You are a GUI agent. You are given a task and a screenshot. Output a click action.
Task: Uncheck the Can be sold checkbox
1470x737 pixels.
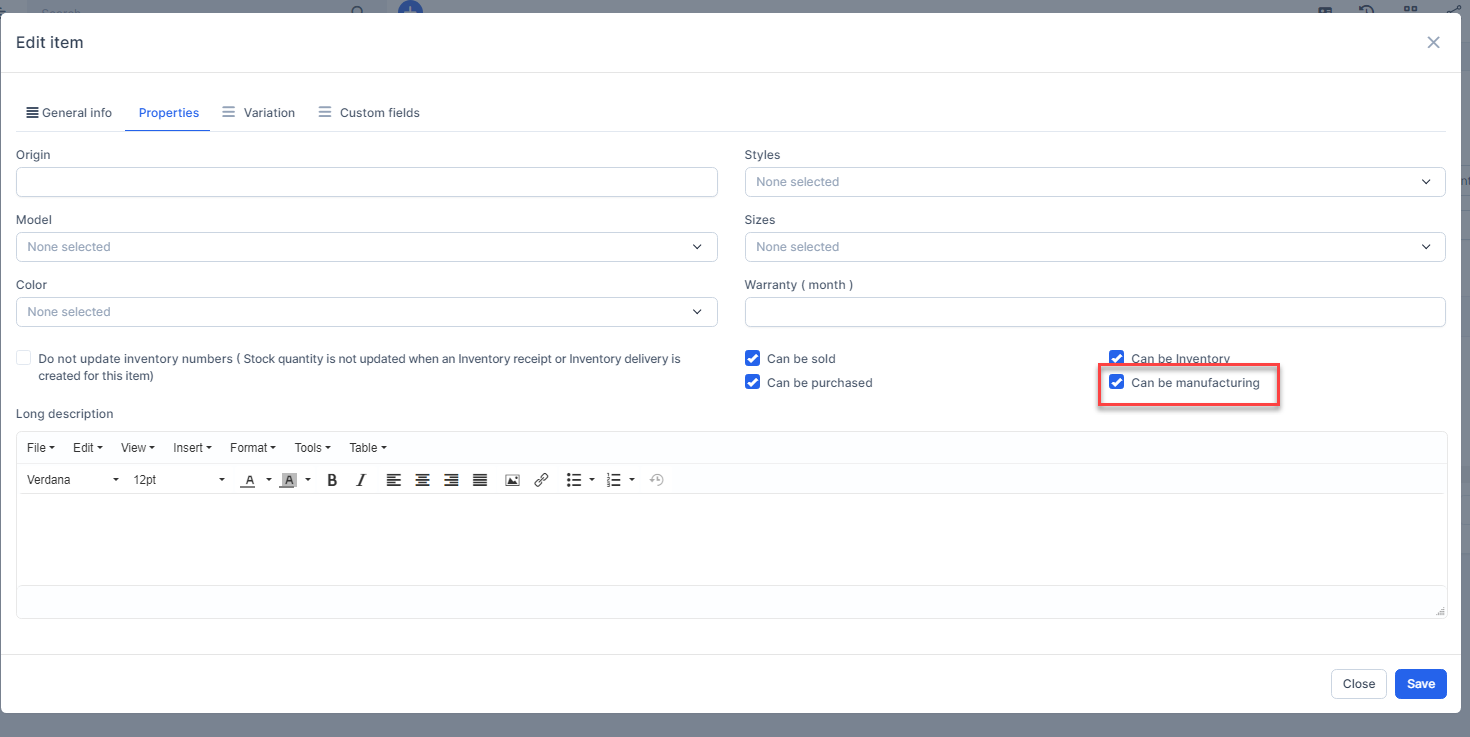point(753,358)
